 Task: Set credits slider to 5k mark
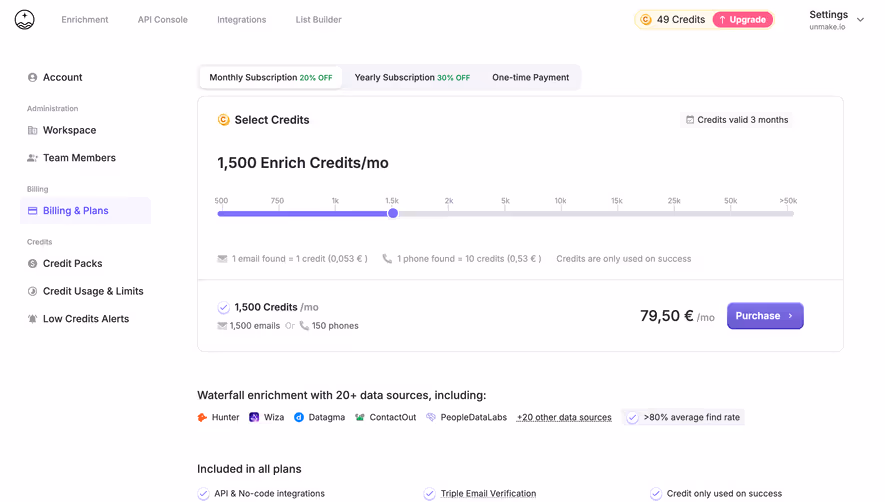[x=505, y=213]
